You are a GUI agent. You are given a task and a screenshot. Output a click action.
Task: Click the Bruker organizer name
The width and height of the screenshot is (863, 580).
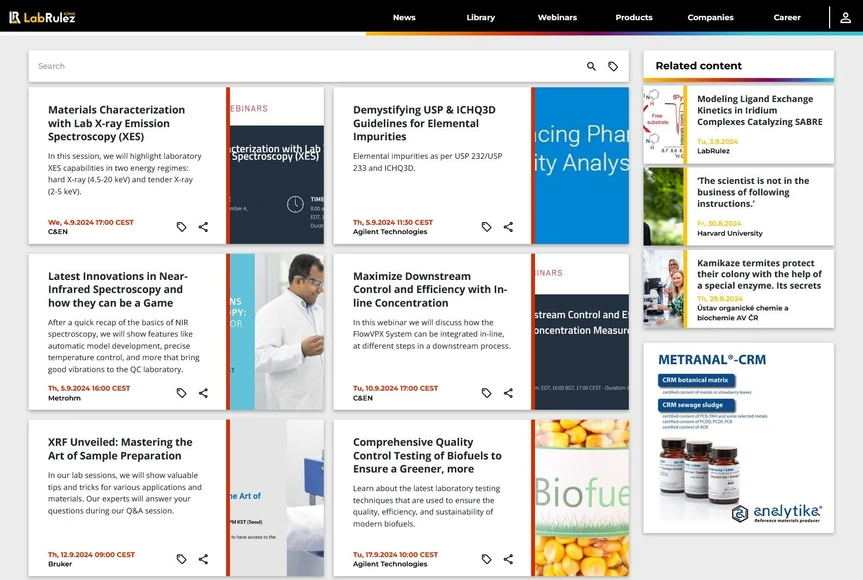(x=60, y=564)
